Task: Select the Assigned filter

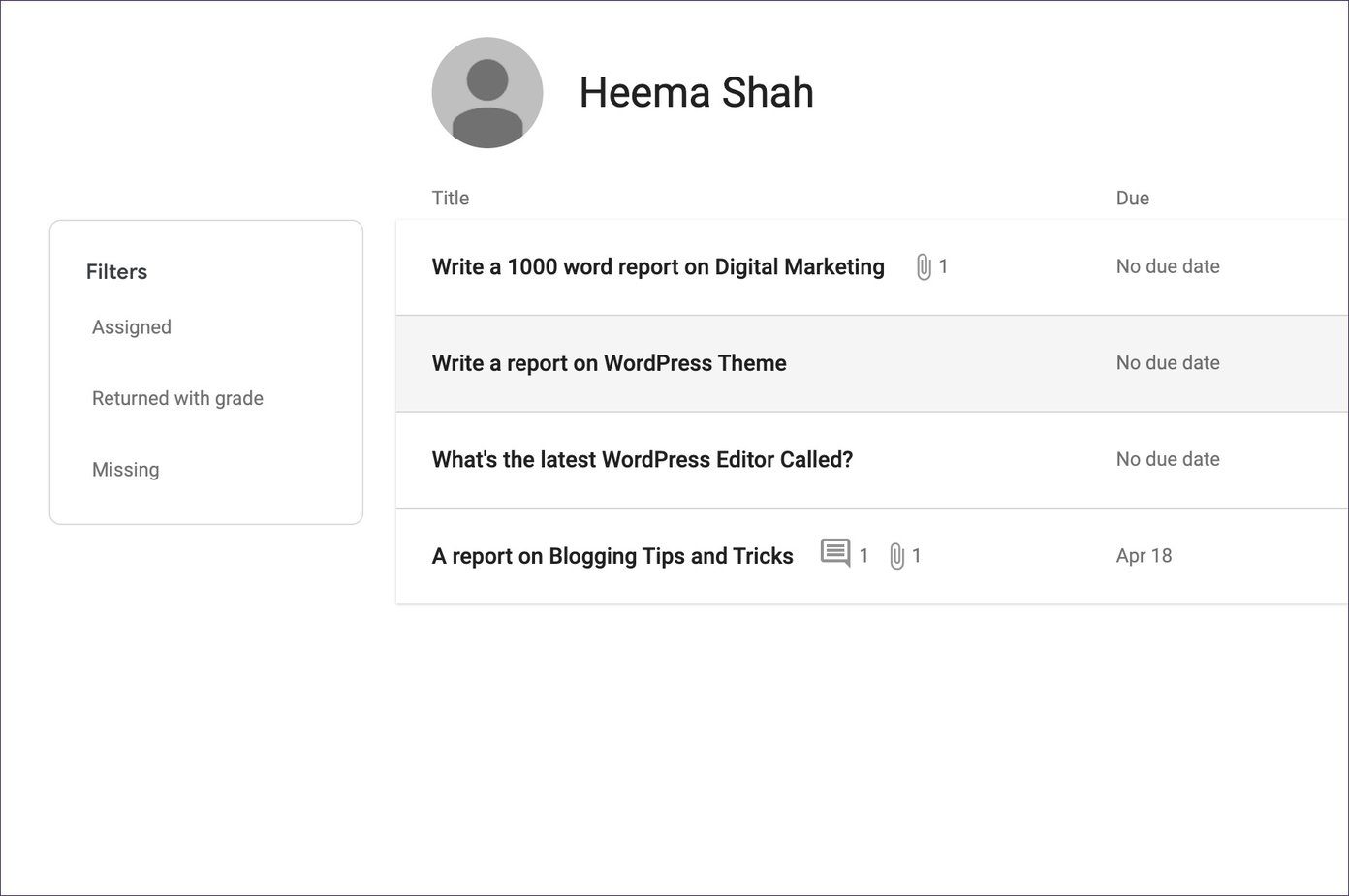Action: point(132,327)
